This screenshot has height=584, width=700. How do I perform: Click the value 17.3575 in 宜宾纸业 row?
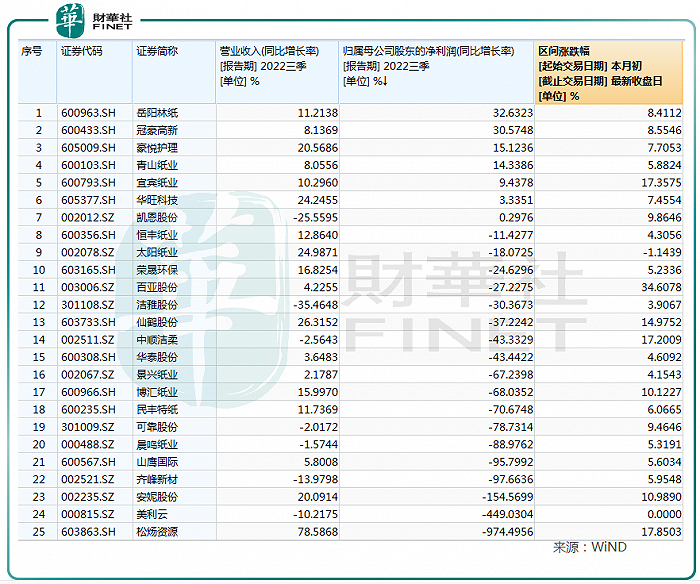[x=662, y=183]
